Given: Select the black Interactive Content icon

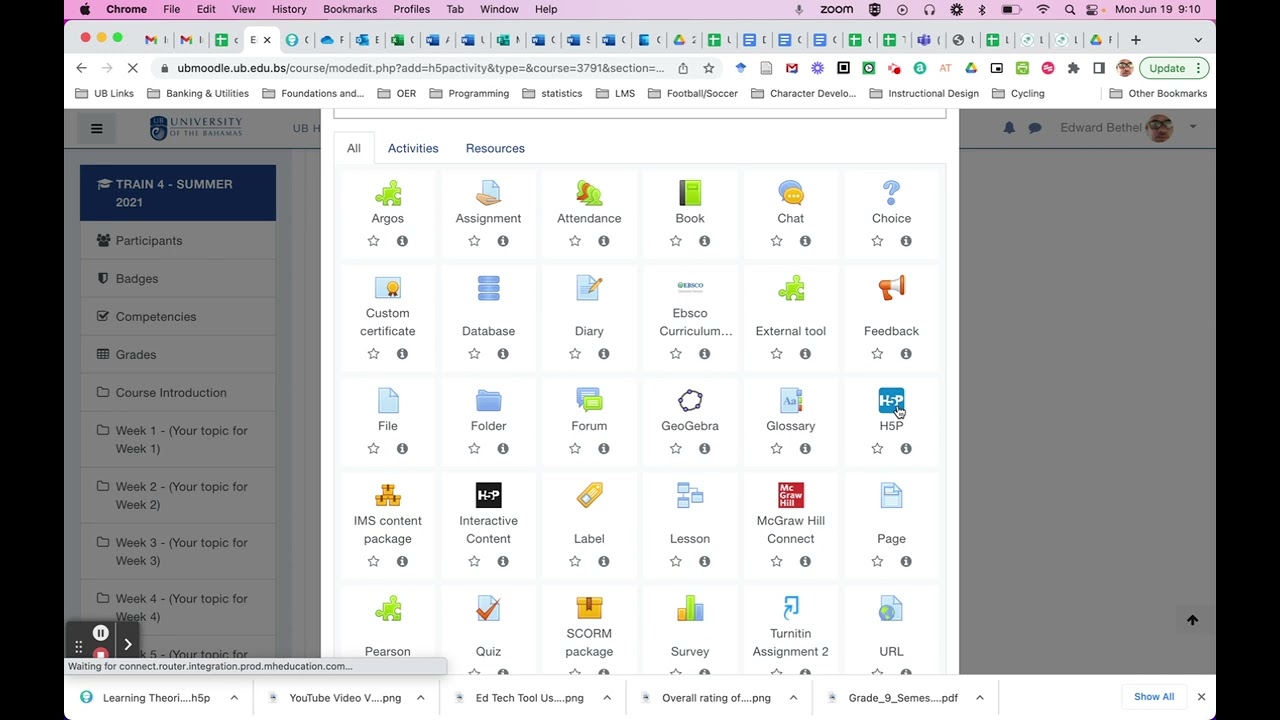Looking at the screenshot, I should click(x=488, y=496).
